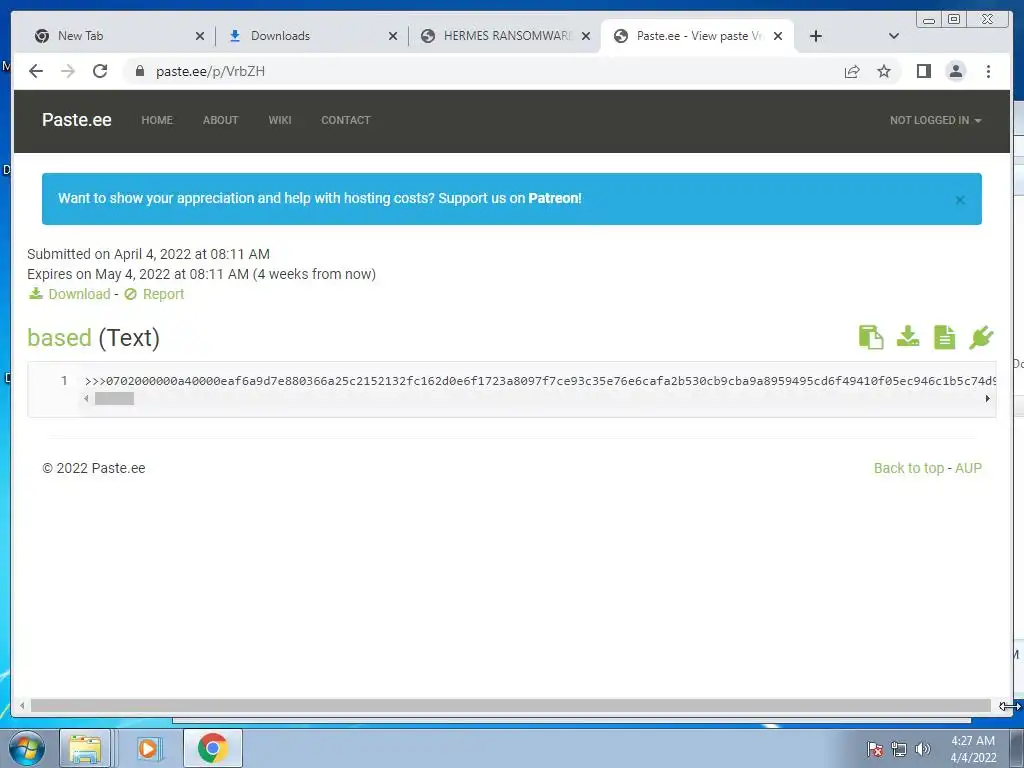Open the AUP link
Viewport: 1024px width, 768px height.
click(x=968, y=468)
